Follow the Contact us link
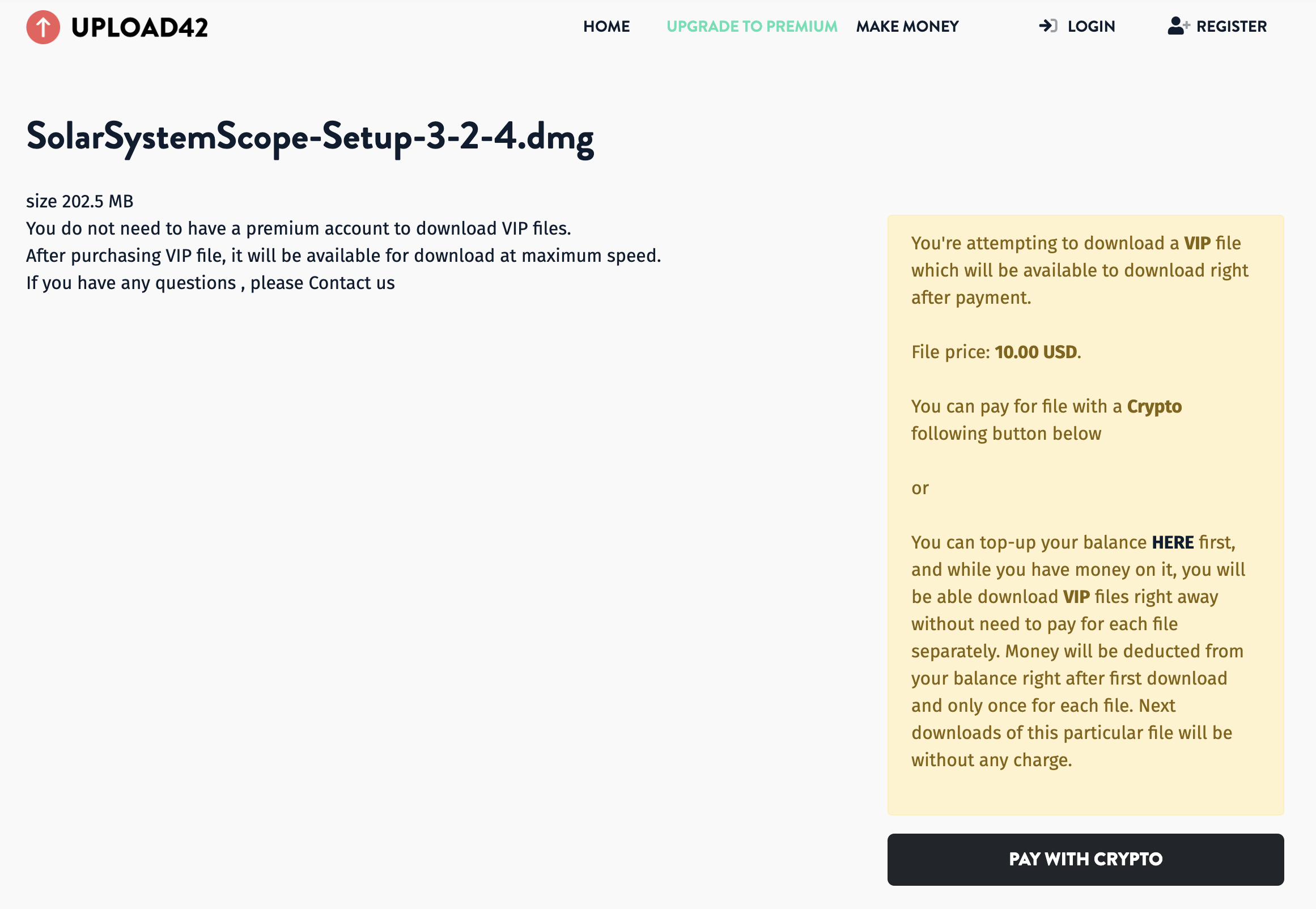Screen dimensions: 1316x909 pos(351,283)
